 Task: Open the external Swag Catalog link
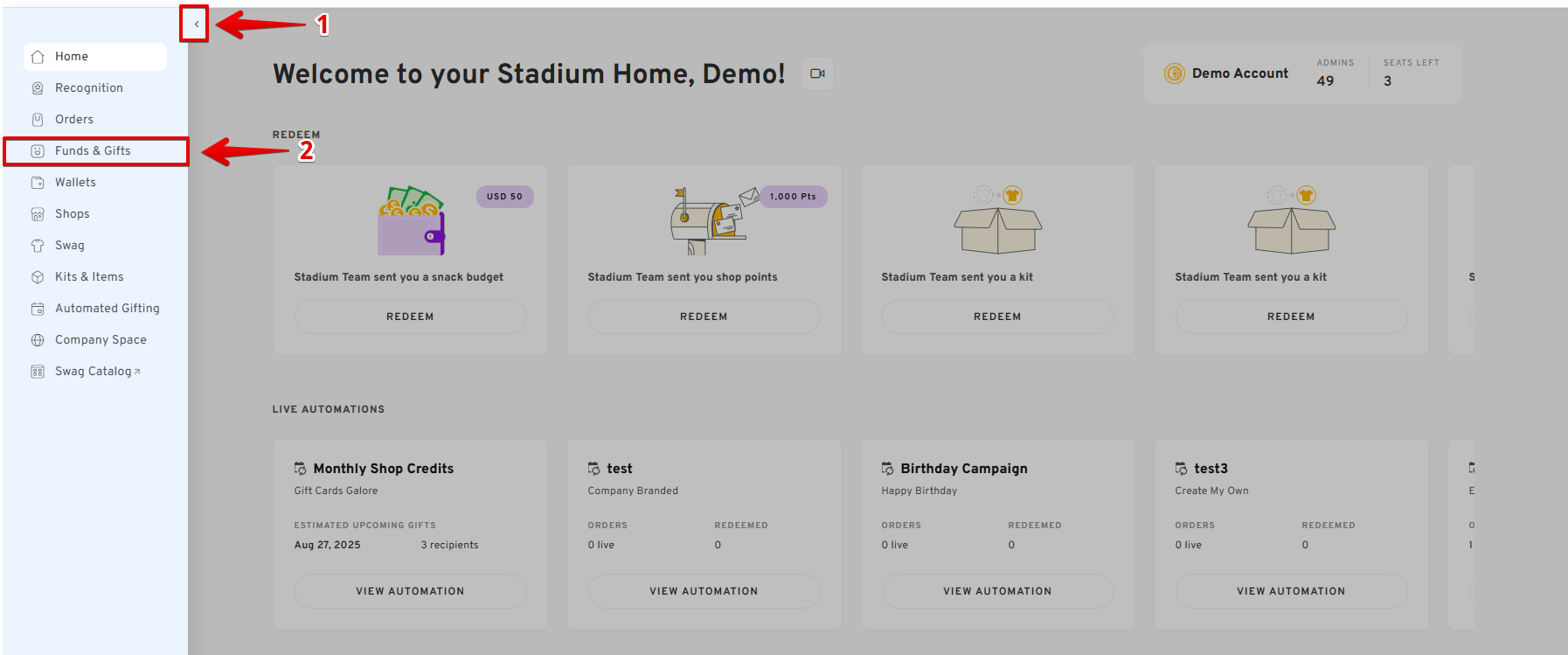tap(97, 372)
